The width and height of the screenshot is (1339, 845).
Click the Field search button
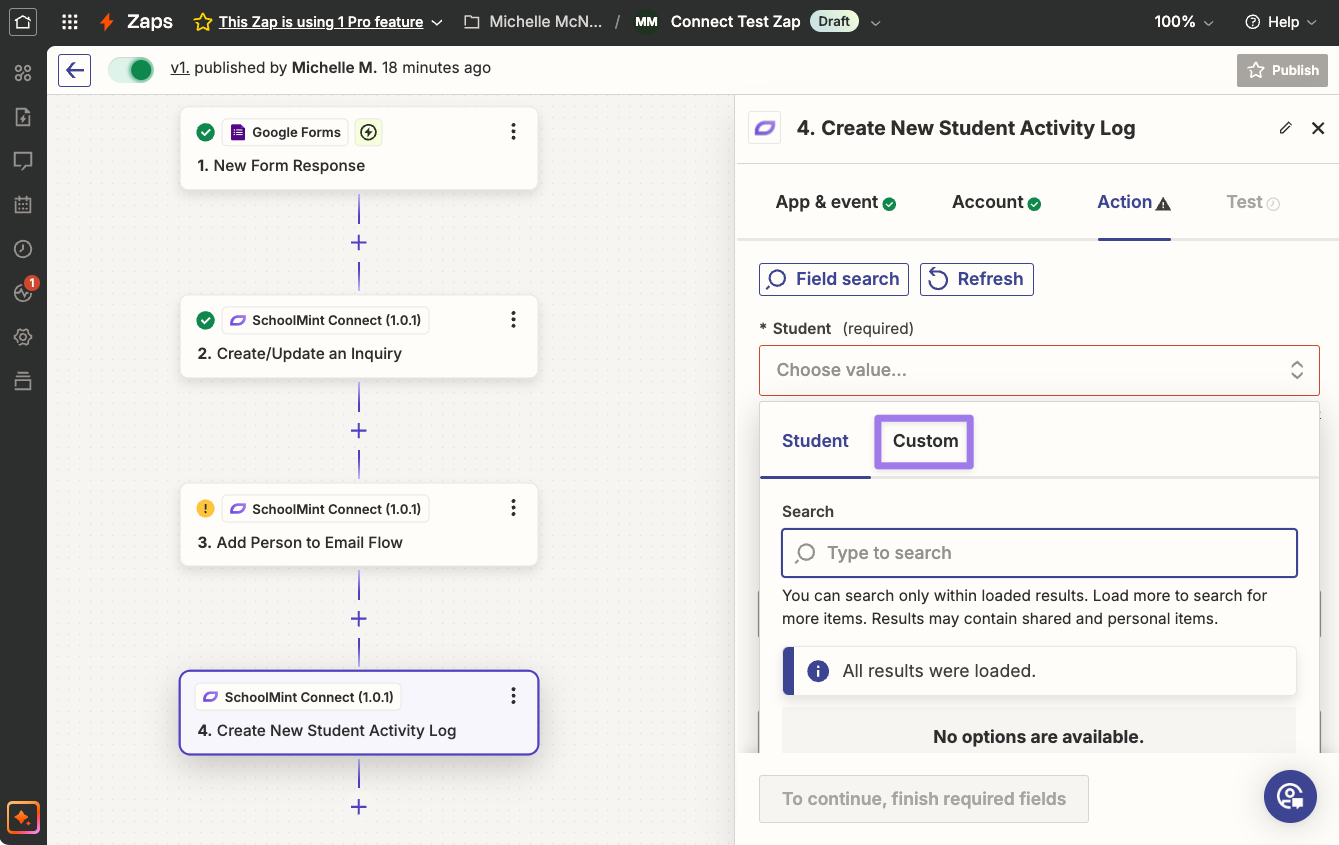tap(834, 279)
